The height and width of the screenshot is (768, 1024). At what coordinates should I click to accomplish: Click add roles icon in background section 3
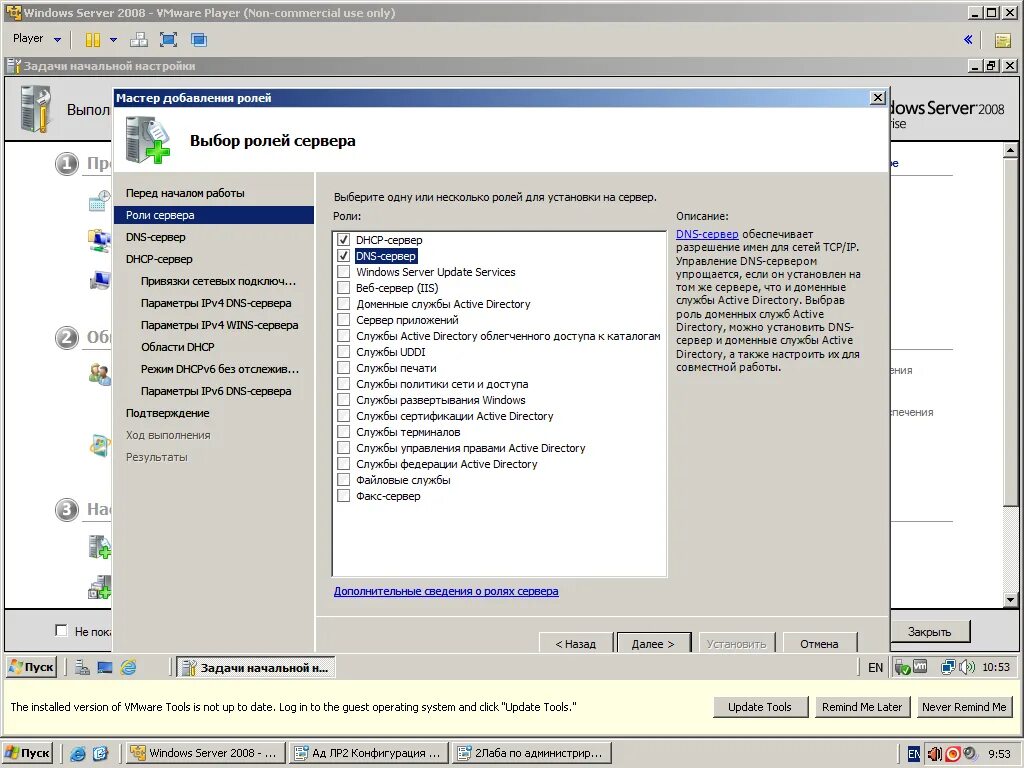(99, 547)
